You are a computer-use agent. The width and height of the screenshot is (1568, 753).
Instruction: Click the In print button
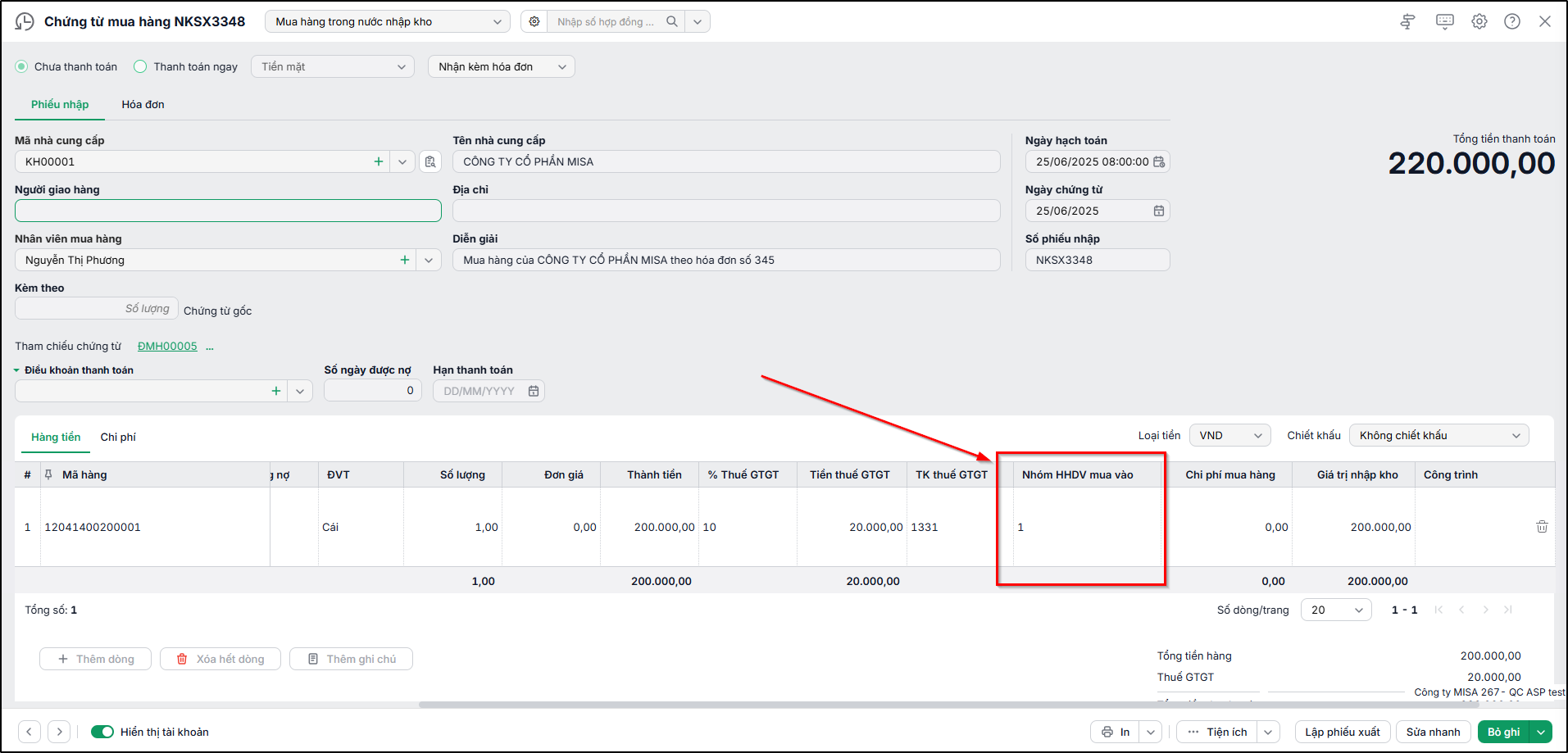click(1116, 732)
